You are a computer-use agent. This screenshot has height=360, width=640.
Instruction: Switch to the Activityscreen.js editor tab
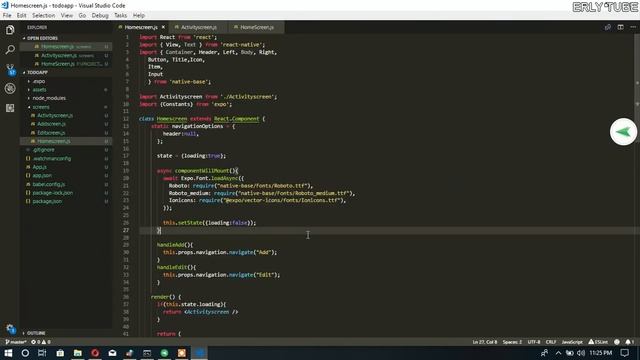coord(198,27)
